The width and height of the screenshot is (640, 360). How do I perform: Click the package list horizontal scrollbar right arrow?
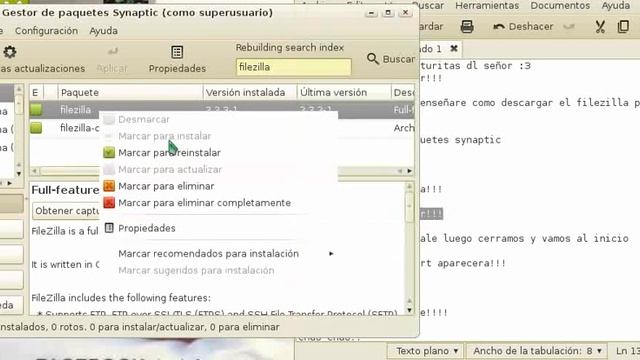(409, 171)
